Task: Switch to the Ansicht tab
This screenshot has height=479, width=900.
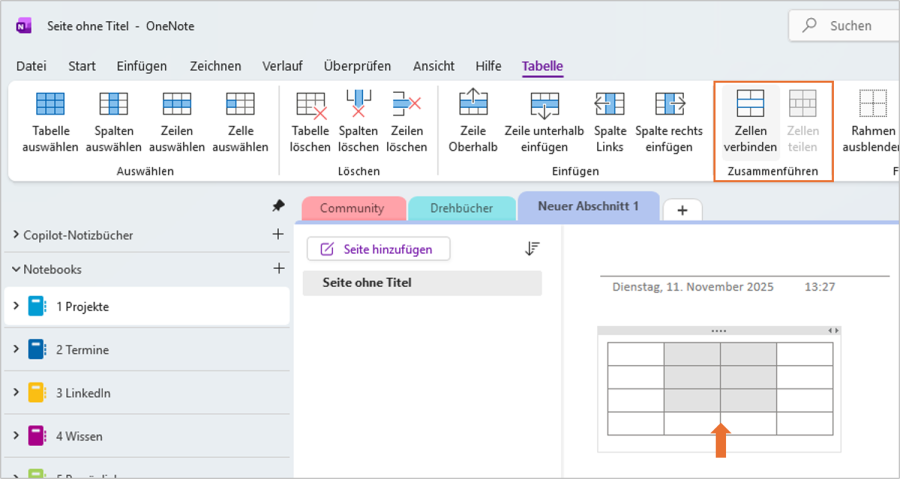Action: pos(433,66)
